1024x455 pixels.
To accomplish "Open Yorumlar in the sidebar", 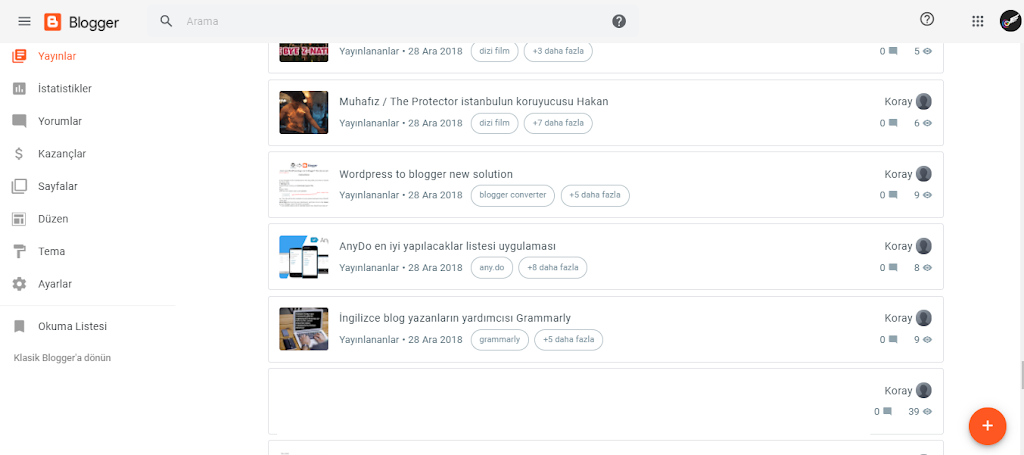I will pos(60,121).
